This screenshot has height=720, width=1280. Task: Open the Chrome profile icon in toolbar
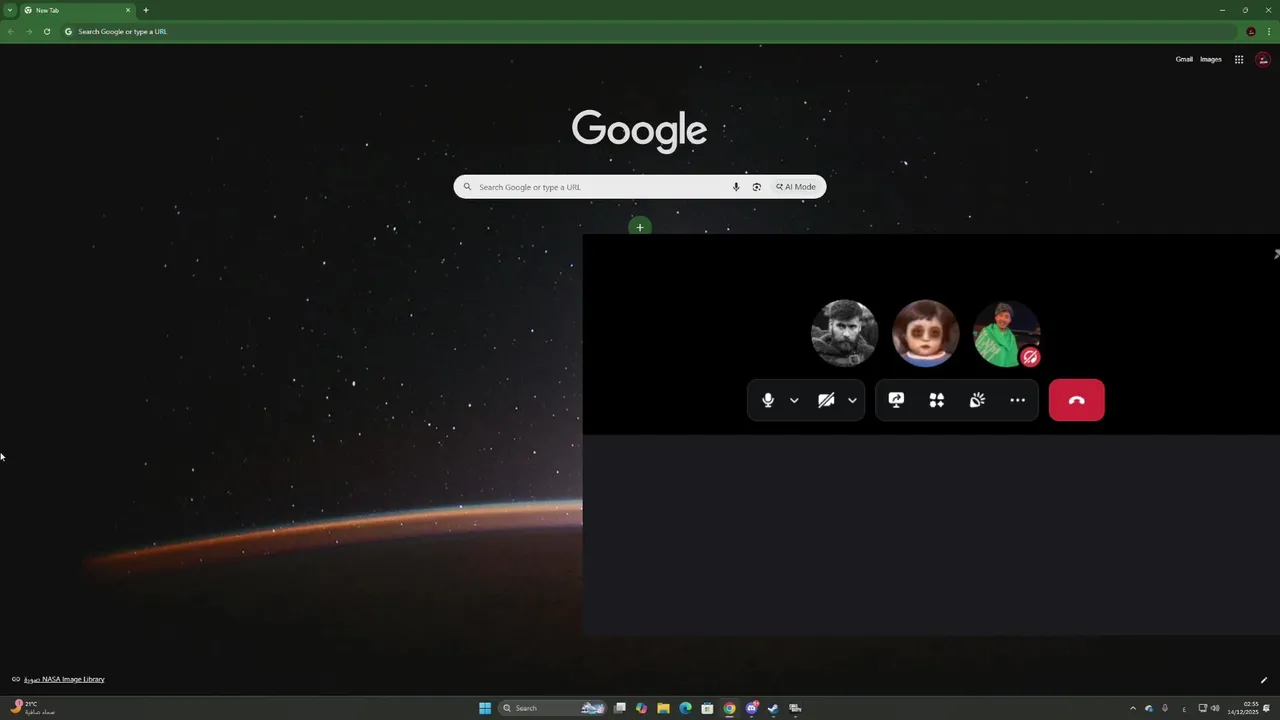[1251, 31]
